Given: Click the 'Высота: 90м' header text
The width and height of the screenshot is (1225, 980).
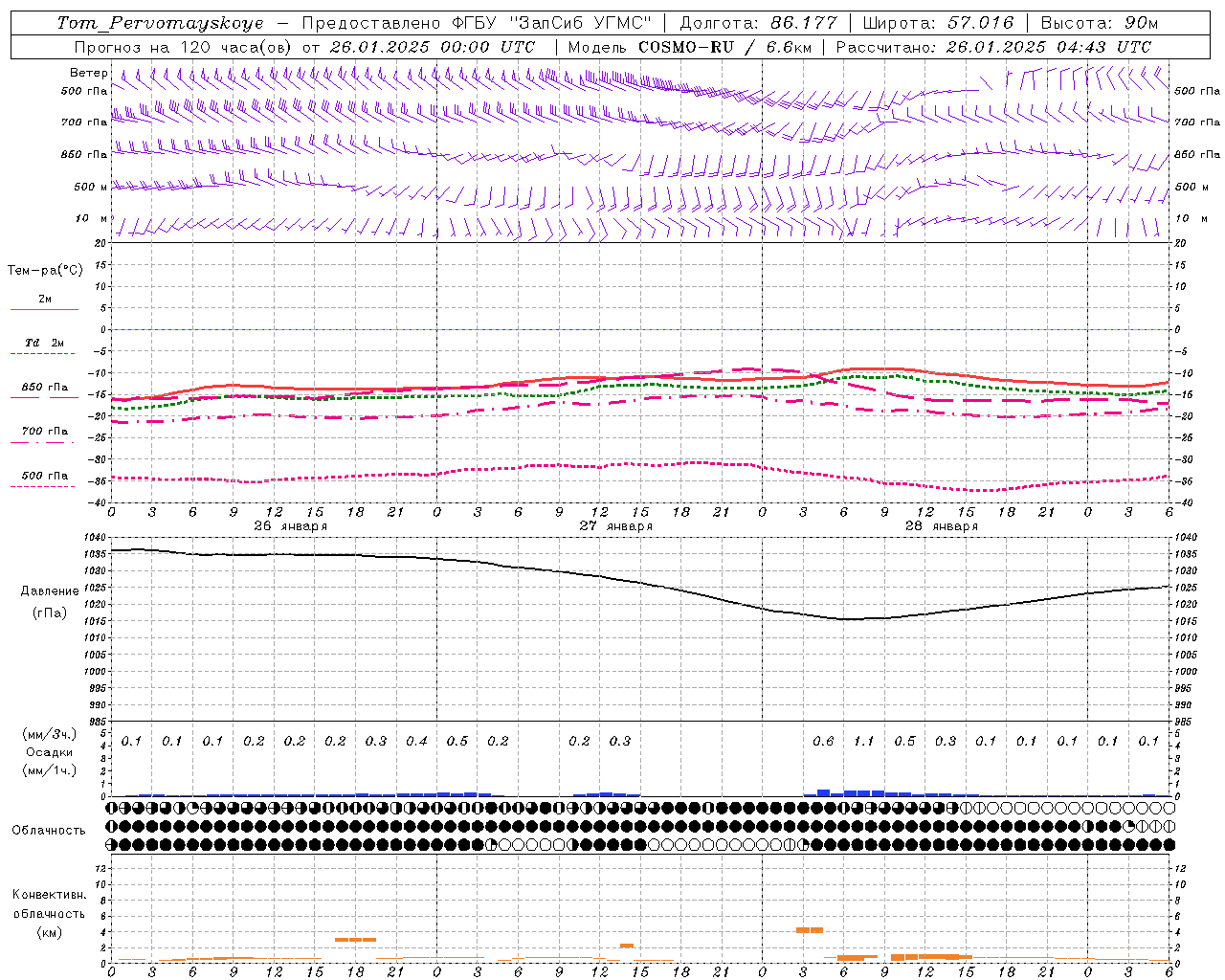Looking at the screenshot, I should click(1099, 23).
